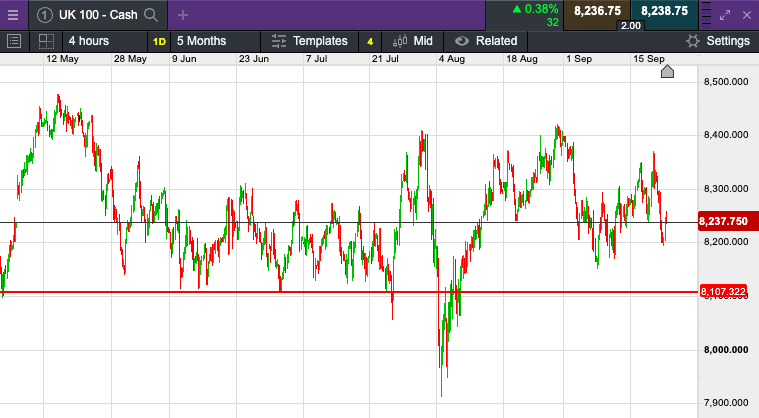Image resolution: width=759 pixels, height=418 pixels.
Task: Toggle the 1D quick interval button
Action: tap(160, 41)
